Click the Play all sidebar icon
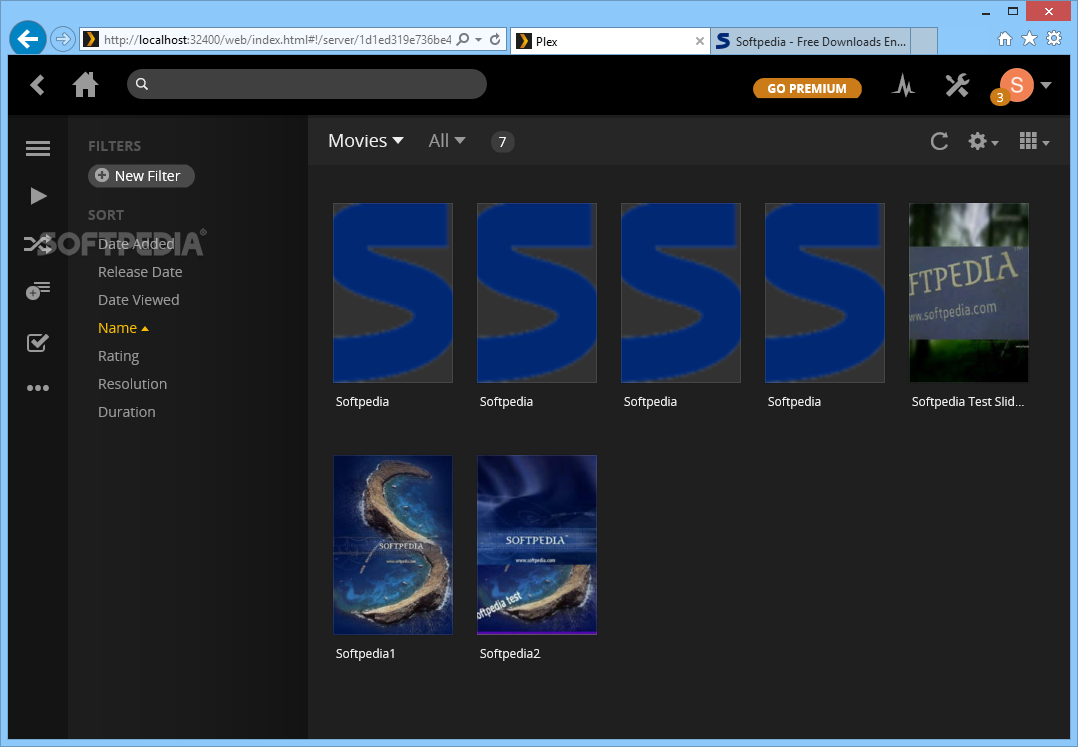Image resolution: width=1078 pixels, height=747 pixels. pos(38,196)
